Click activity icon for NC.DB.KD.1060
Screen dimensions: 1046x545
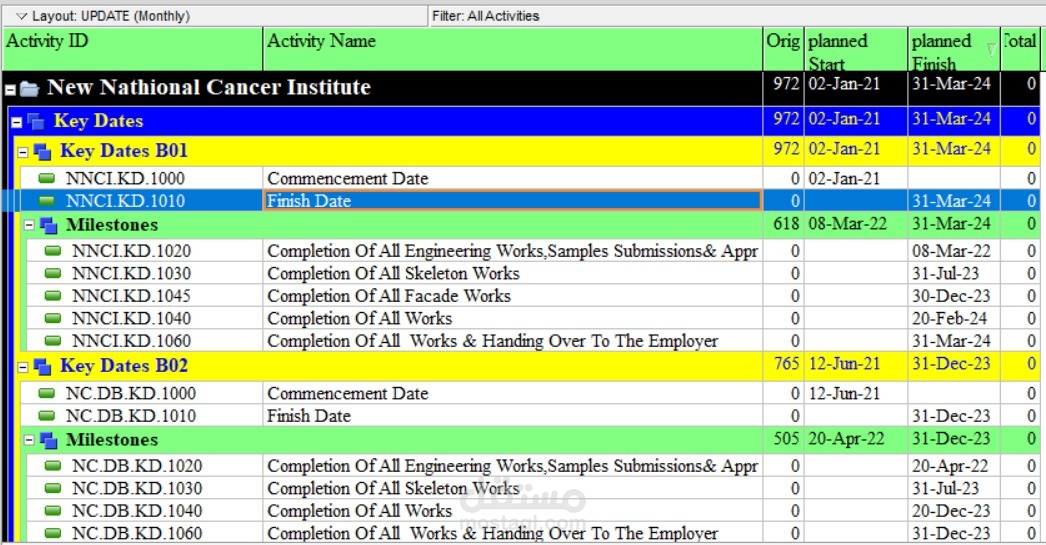pyautogui.click(x=53, y=533)
